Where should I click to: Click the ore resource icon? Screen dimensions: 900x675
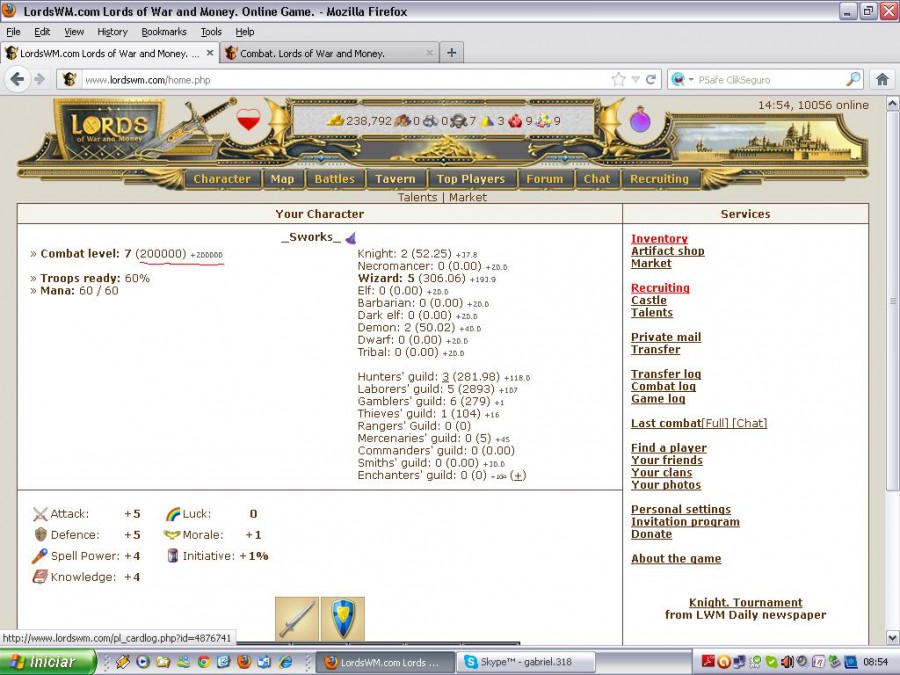pyautogui.click(x=430, y=121)
